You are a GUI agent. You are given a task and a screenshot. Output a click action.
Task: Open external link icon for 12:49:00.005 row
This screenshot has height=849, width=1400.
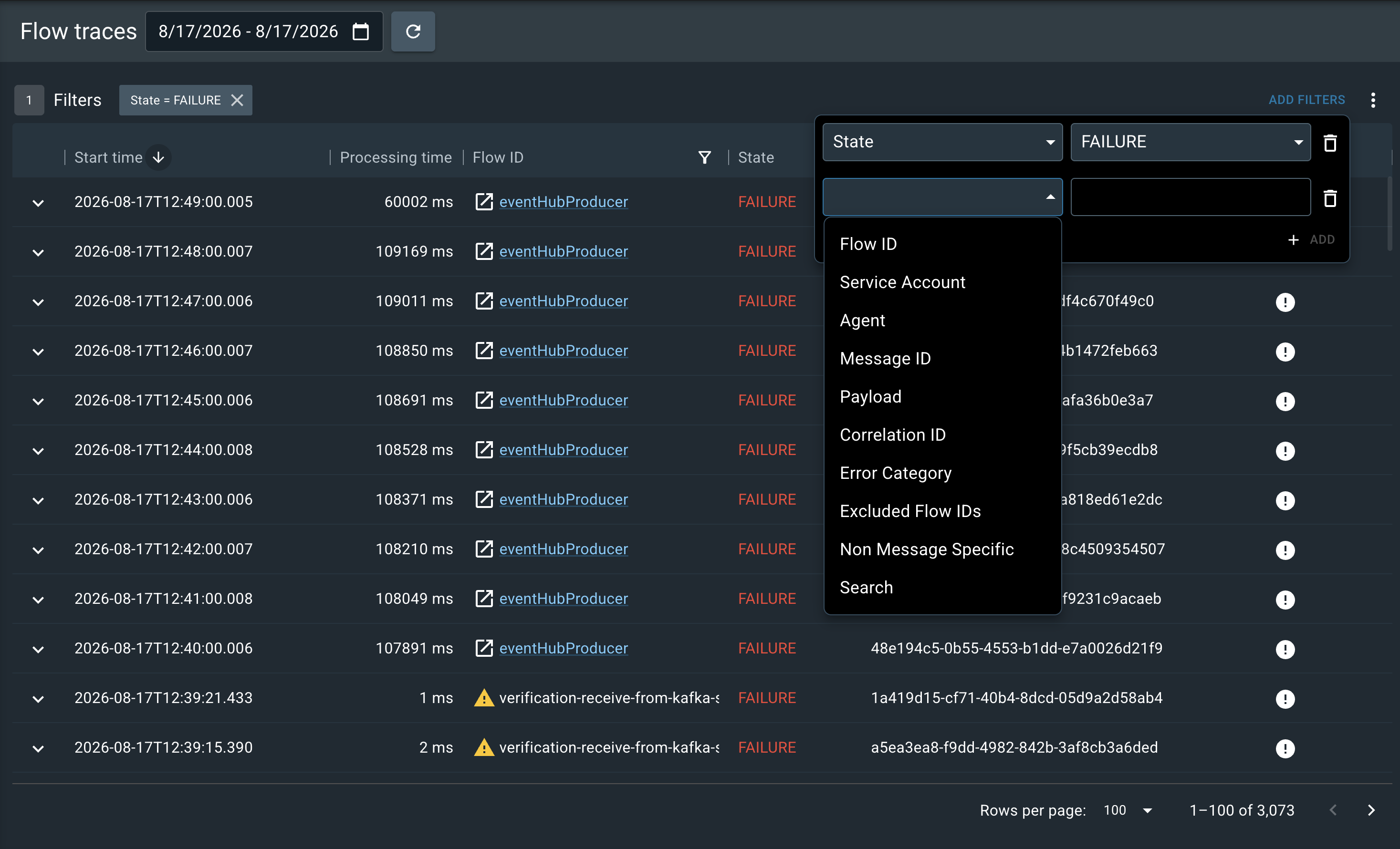484,202
